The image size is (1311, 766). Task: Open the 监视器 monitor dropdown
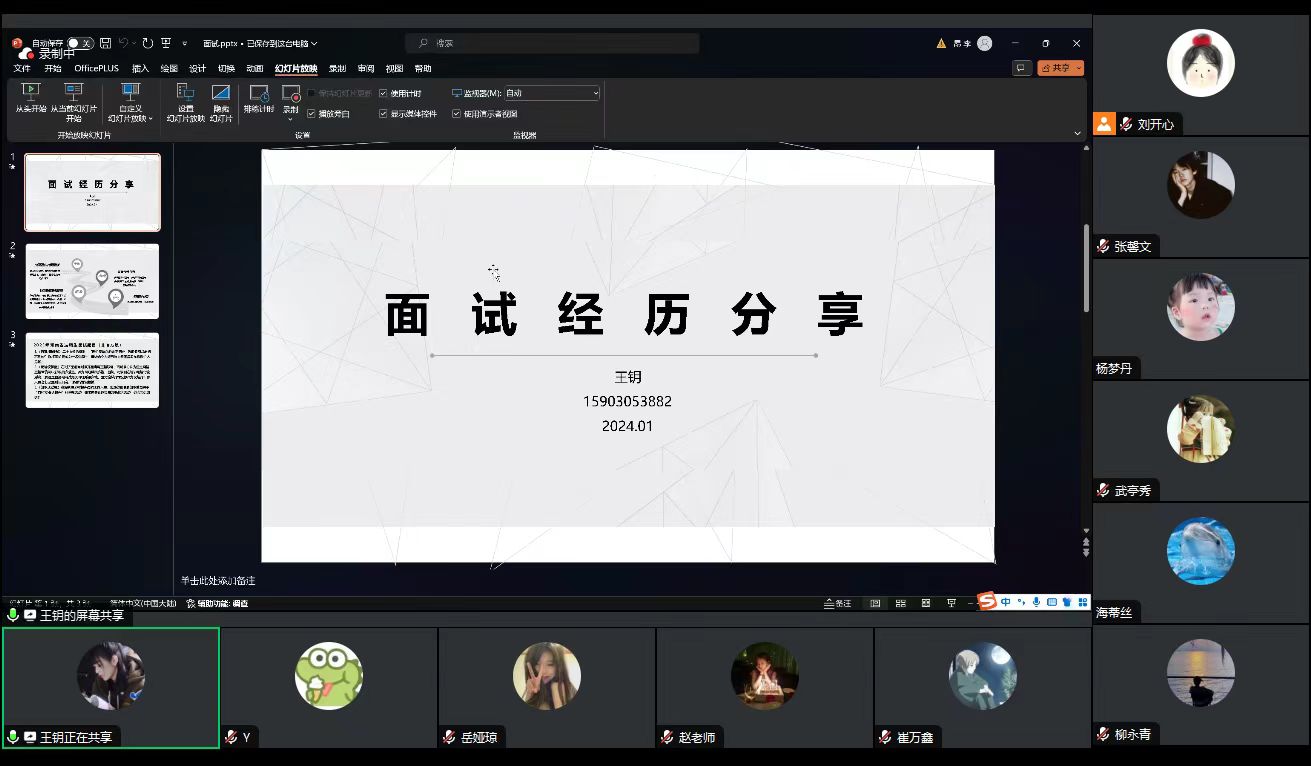point(552,93)
